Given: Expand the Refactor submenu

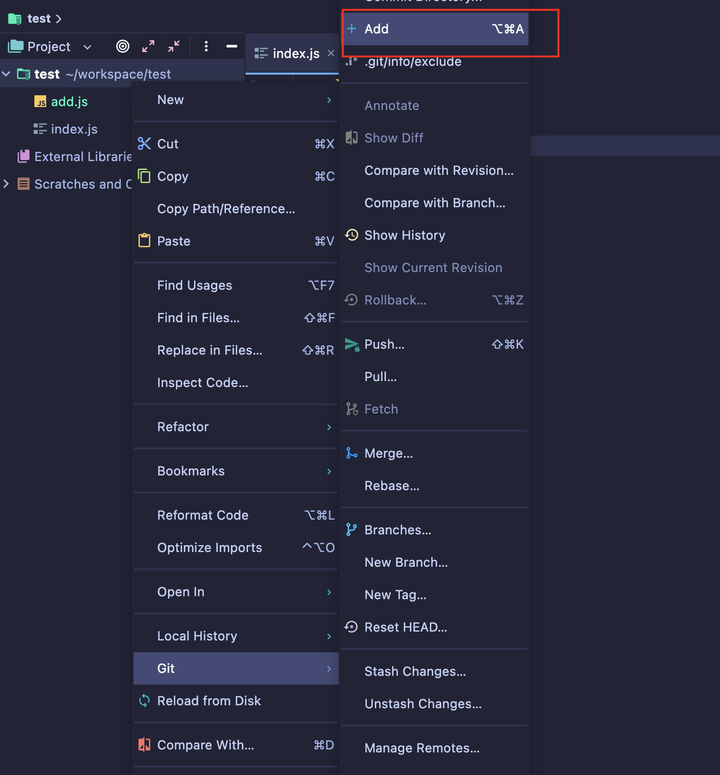Looking at the screenshot, I should [236, 427].
